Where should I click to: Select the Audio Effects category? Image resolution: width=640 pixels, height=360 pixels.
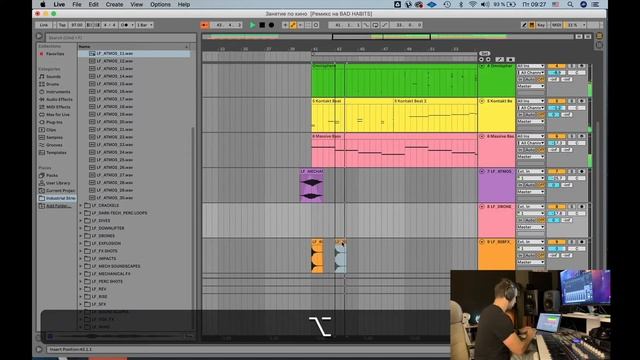[x=59, y=99]
